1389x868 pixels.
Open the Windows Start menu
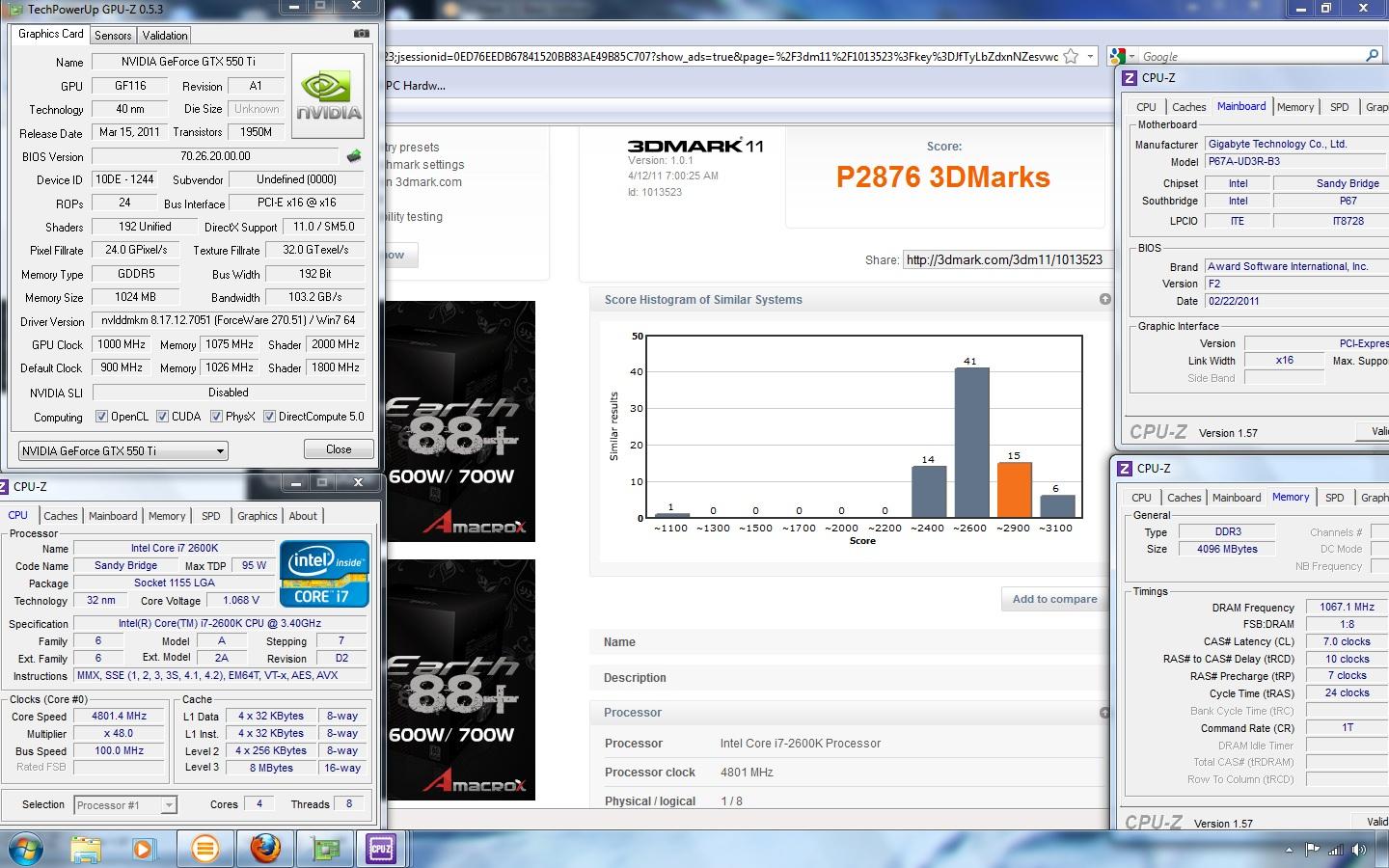coord(26,849)
